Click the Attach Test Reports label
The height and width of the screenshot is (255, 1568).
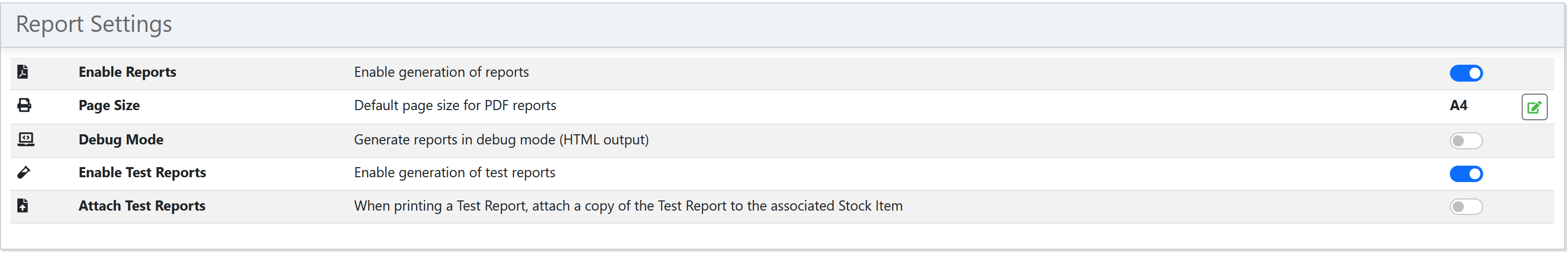142,206
